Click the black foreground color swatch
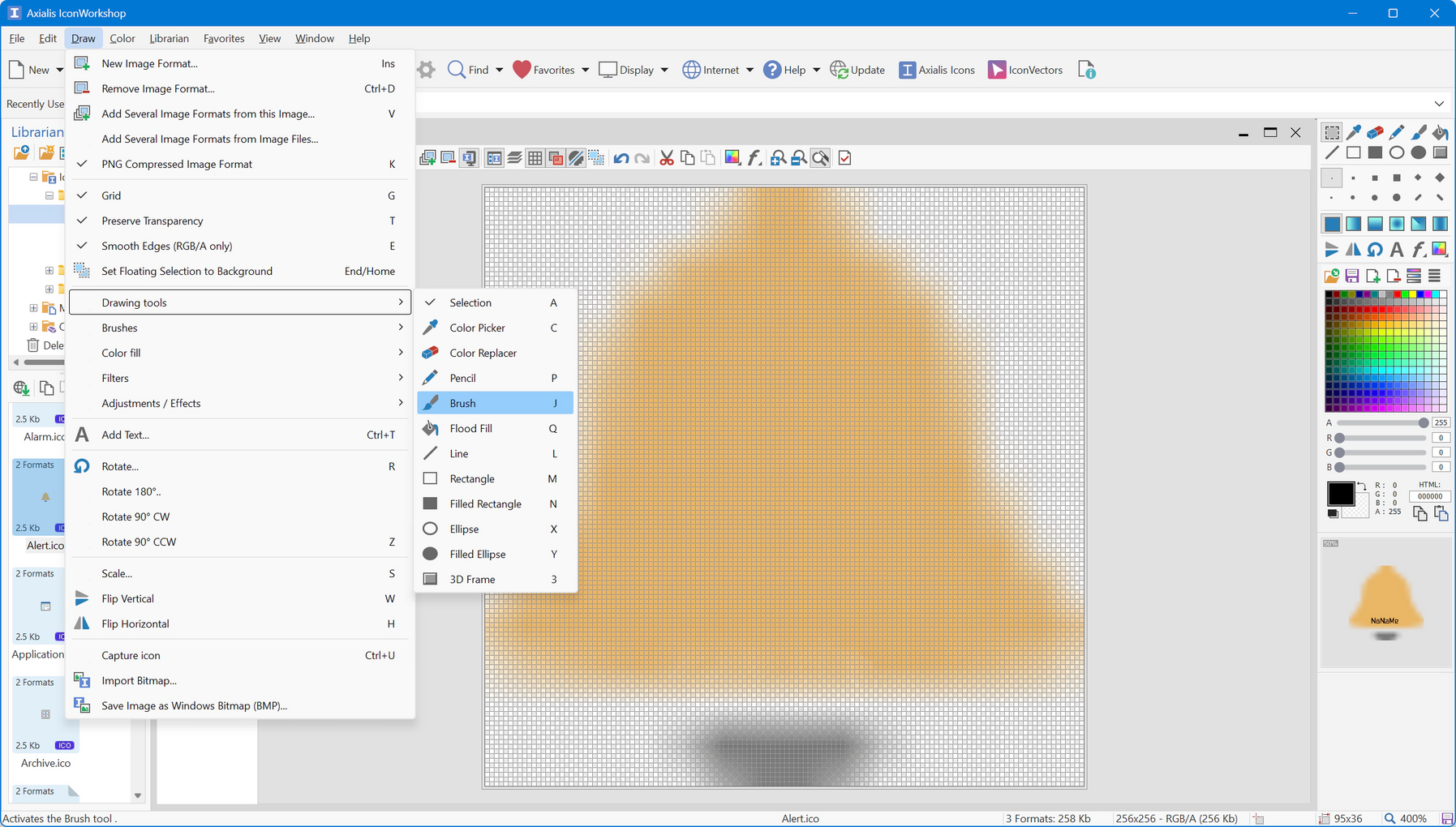This screenshot has height=827, width=1456. (x=1340, y=493)
